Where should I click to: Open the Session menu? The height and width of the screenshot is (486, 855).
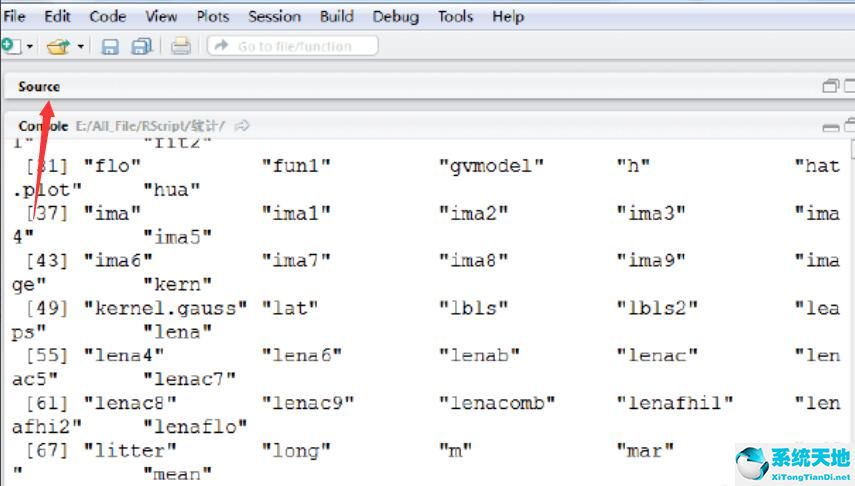274,16
